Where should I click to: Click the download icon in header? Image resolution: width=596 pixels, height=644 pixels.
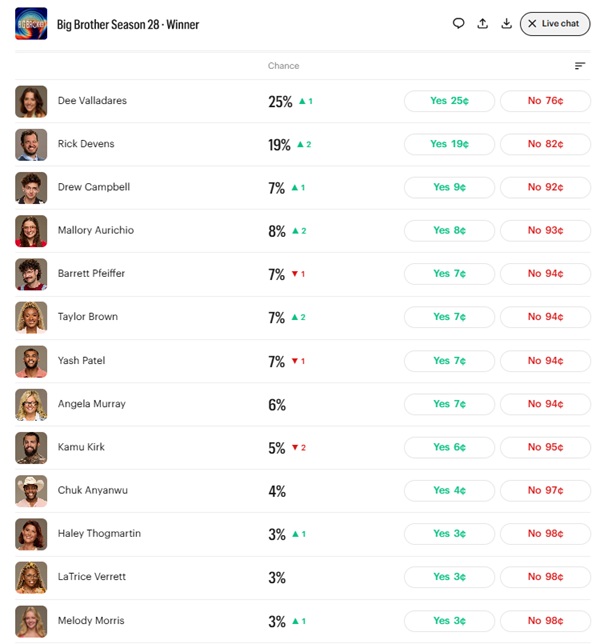(x=506, y=24)
